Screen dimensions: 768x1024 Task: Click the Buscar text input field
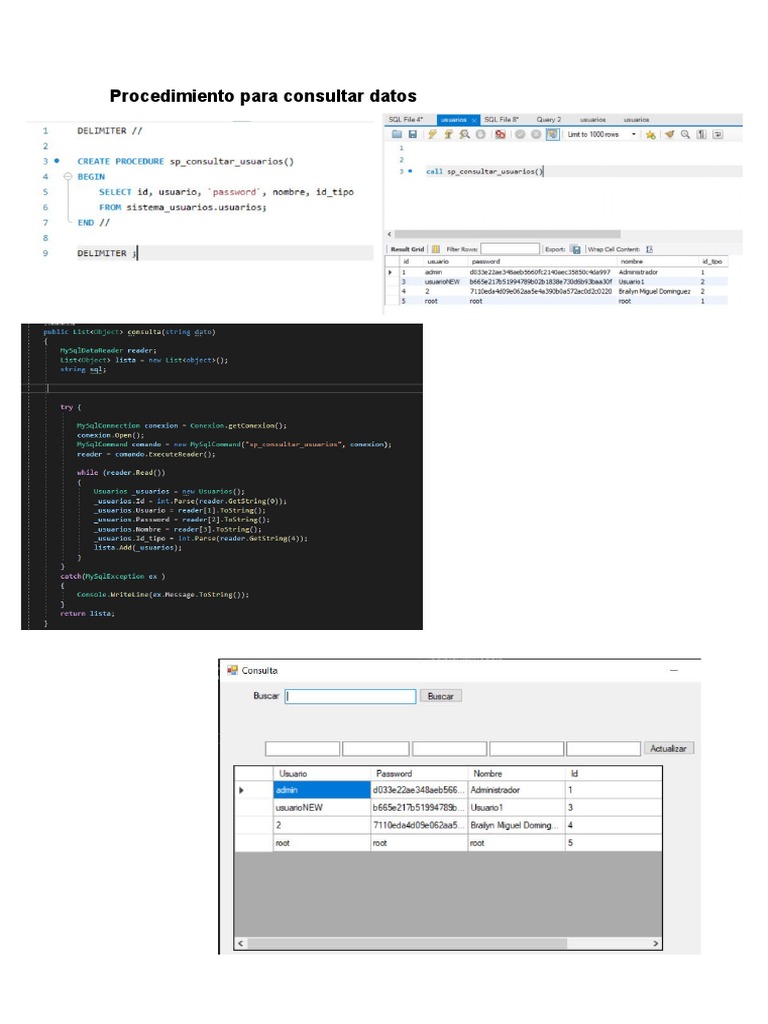[x=350, y=696]
